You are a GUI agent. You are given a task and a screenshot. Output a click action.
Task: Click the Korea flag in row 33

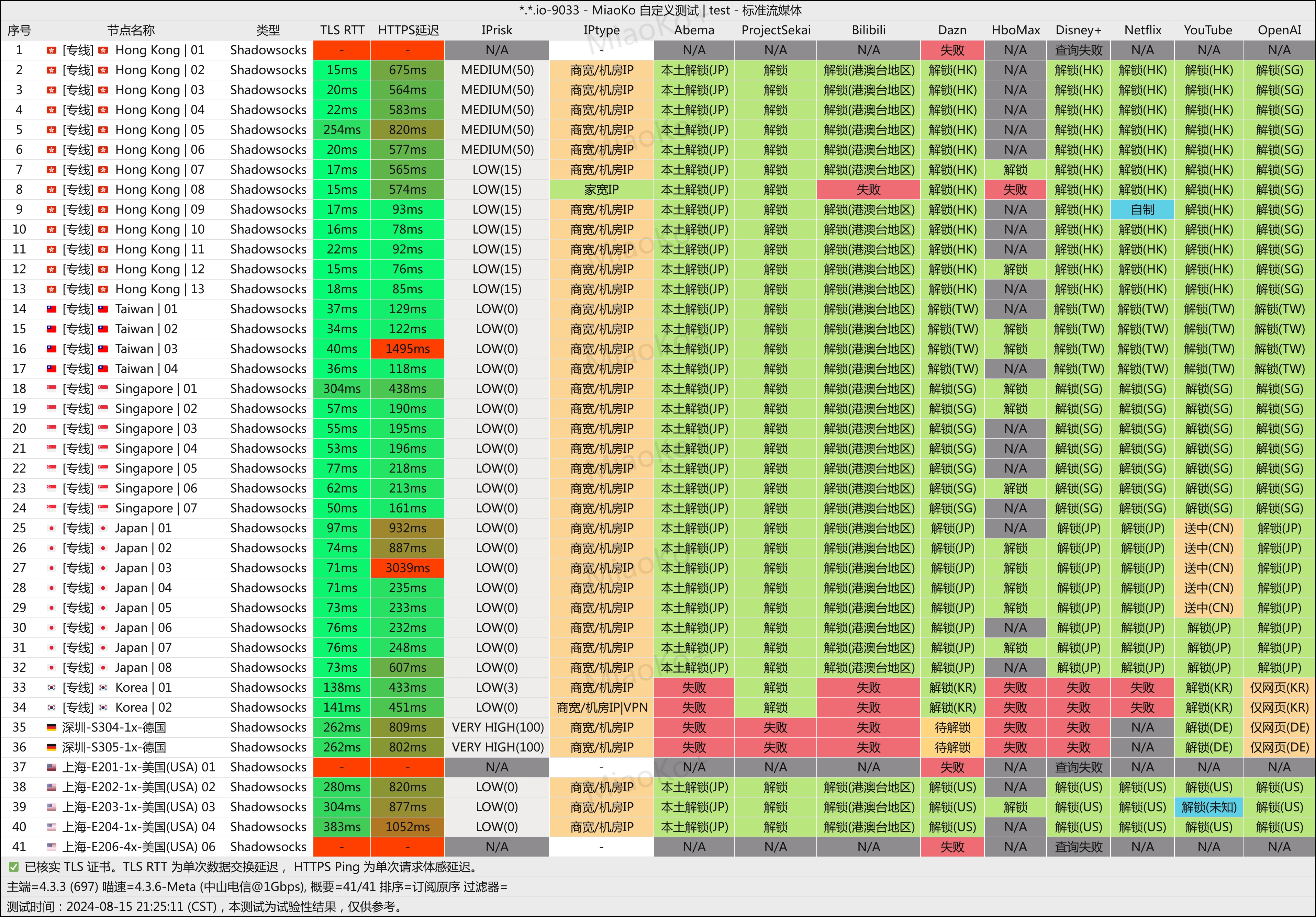[52, 687]
